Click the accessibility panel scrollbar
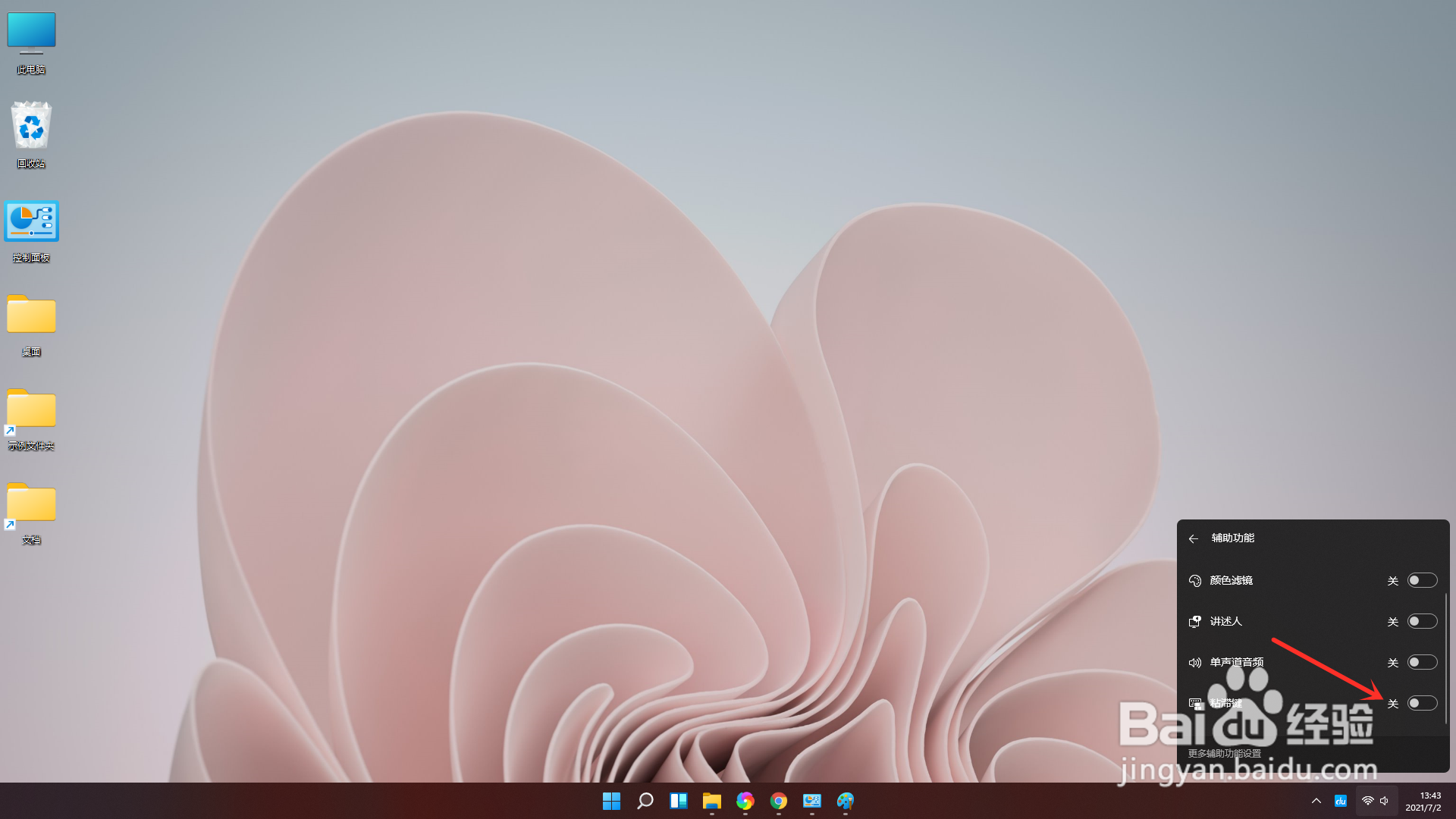The width and height of the screenshot is (1456, 819). (x=1446, y=658)
